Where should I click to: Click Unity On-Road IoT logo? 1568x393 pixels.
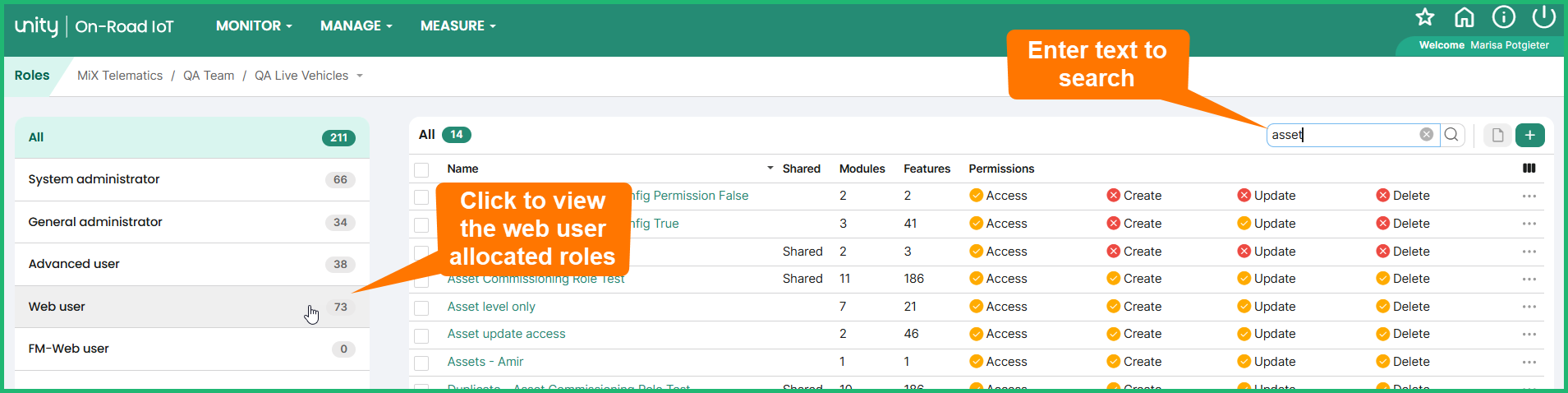coord(94,26)
